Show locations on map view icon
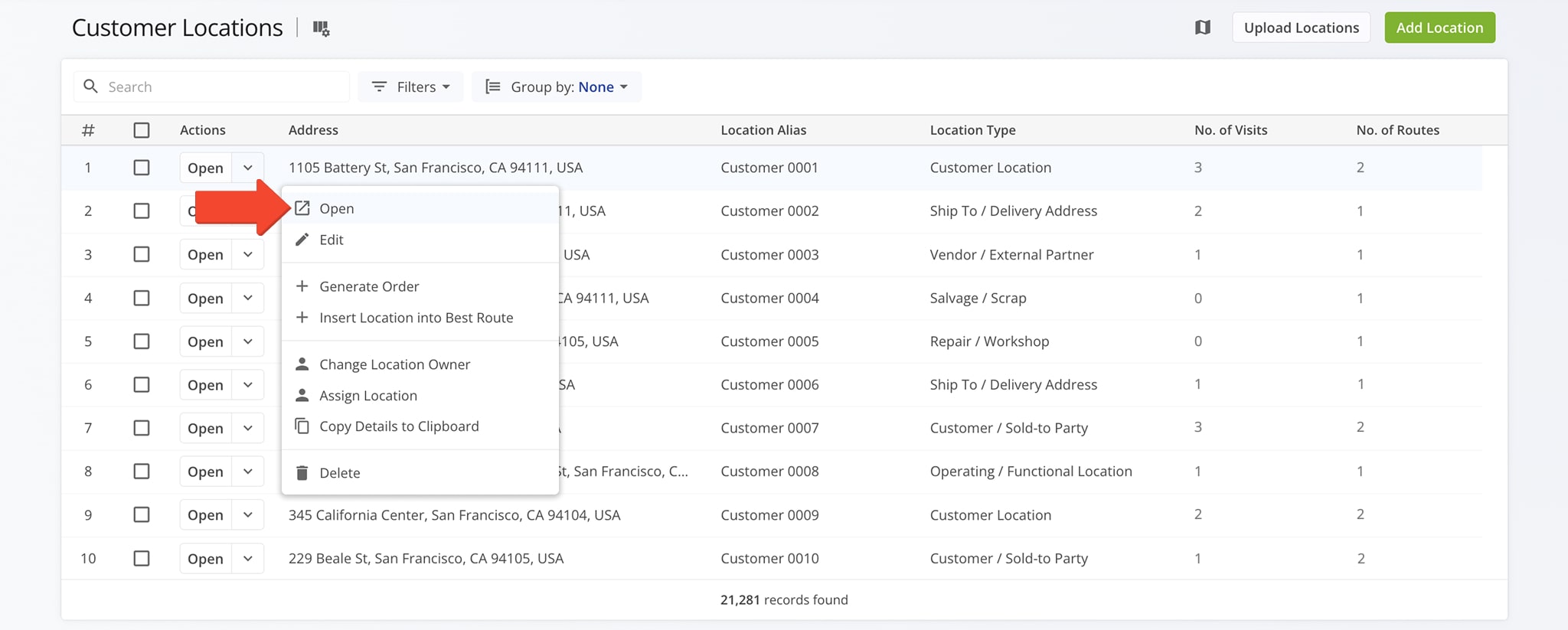 tap(1203, 28)
